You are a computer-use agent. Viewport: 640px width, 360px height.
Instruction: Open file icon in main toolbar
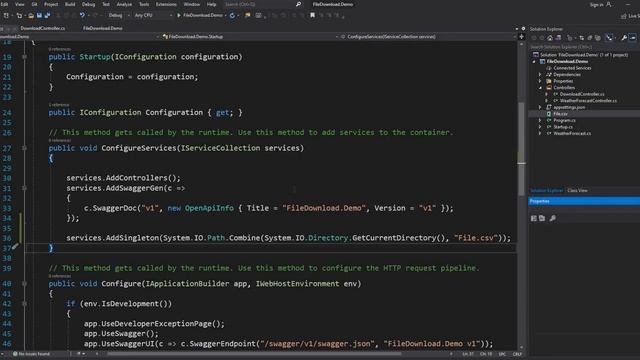[x=31, y=16]
